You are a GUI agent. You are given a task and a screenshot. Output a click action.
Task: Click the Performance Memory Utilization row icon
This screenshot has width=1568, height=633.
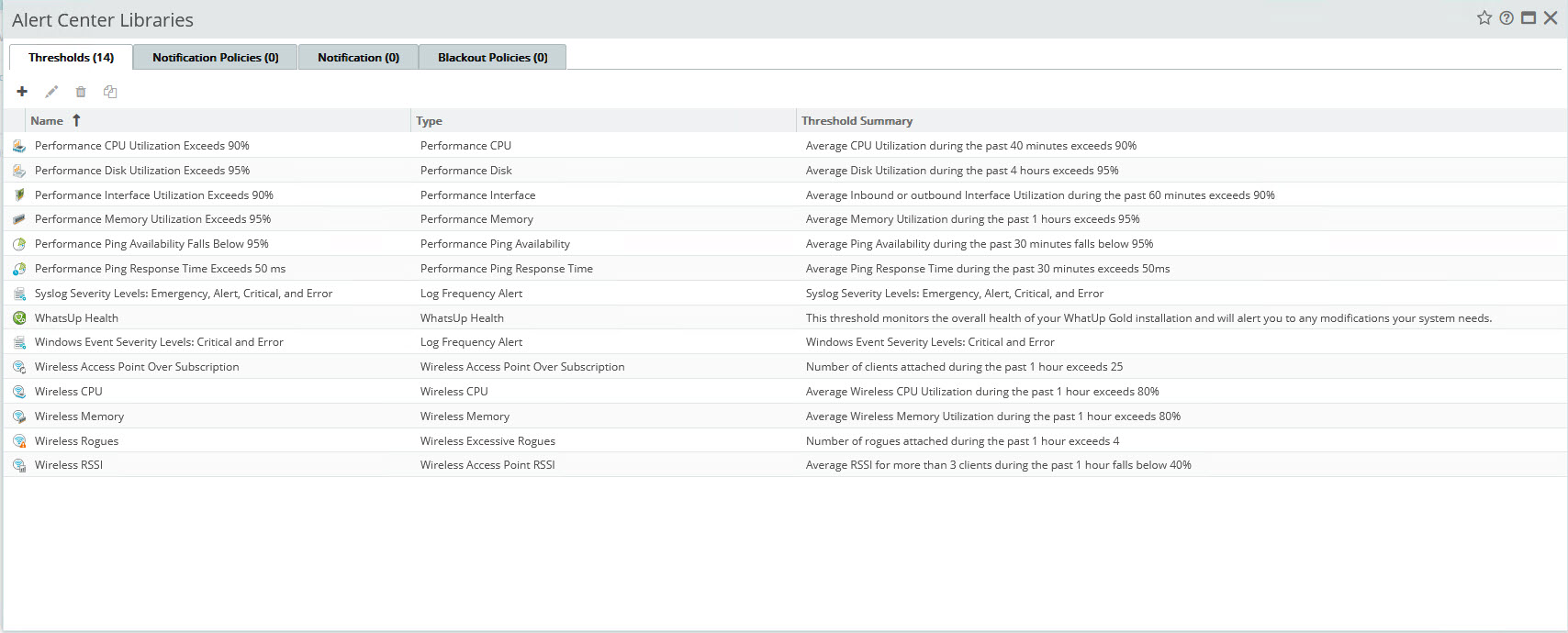(x=19, y=219)
